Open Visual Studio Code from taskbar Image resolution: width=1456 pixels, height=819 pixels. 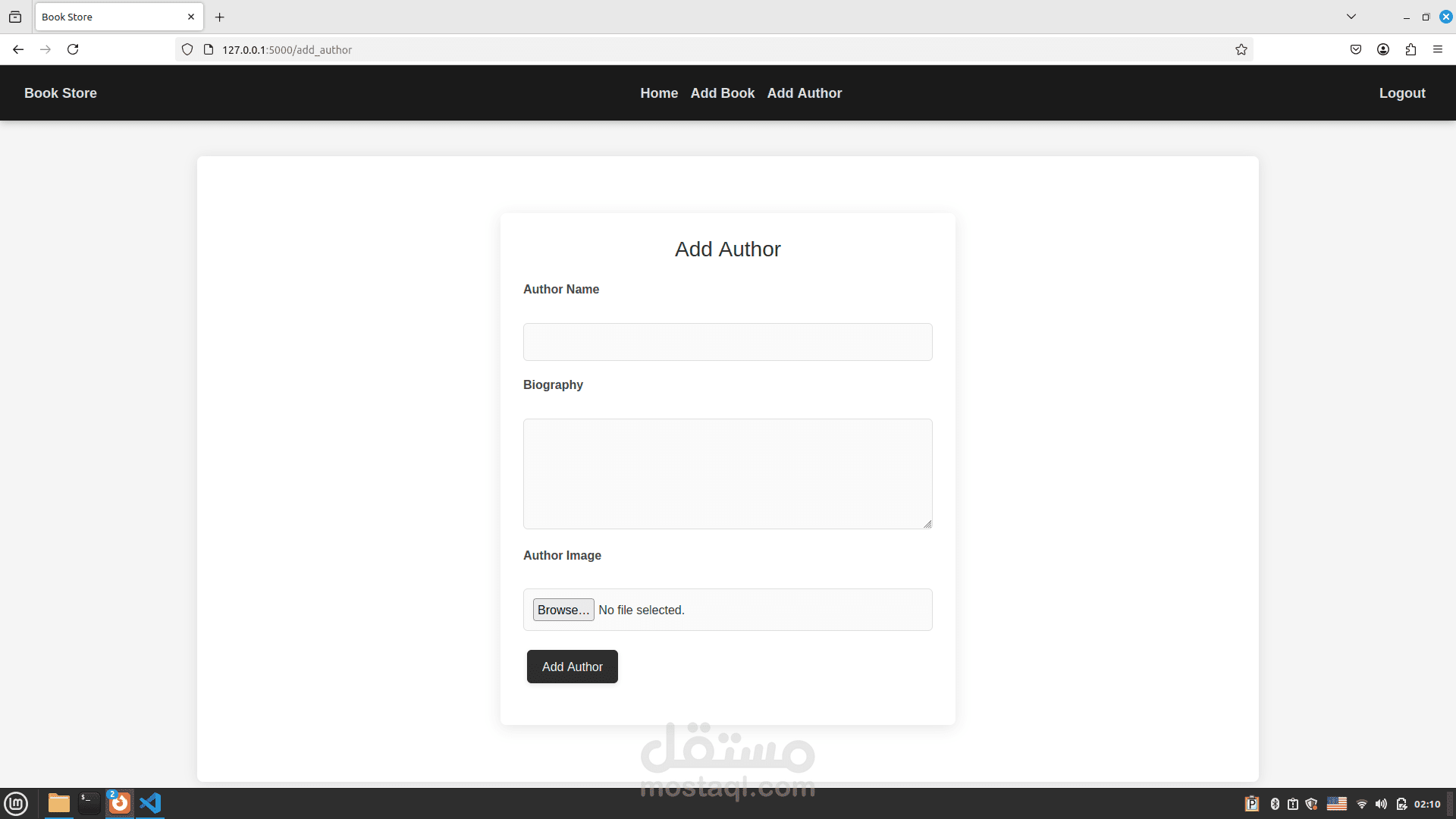pos(150,803)
